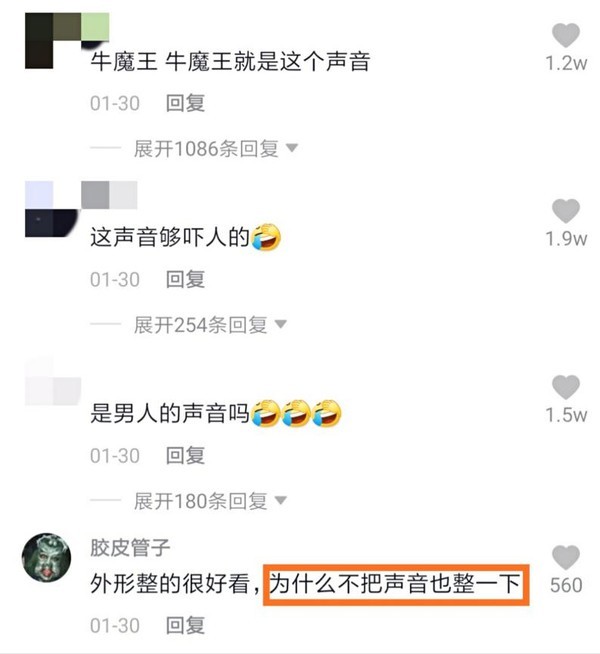Screen dimensions: 600x654
Task: Tap the heart beside 是男人的声音吗 comment
Action: [x=566, y=387]
